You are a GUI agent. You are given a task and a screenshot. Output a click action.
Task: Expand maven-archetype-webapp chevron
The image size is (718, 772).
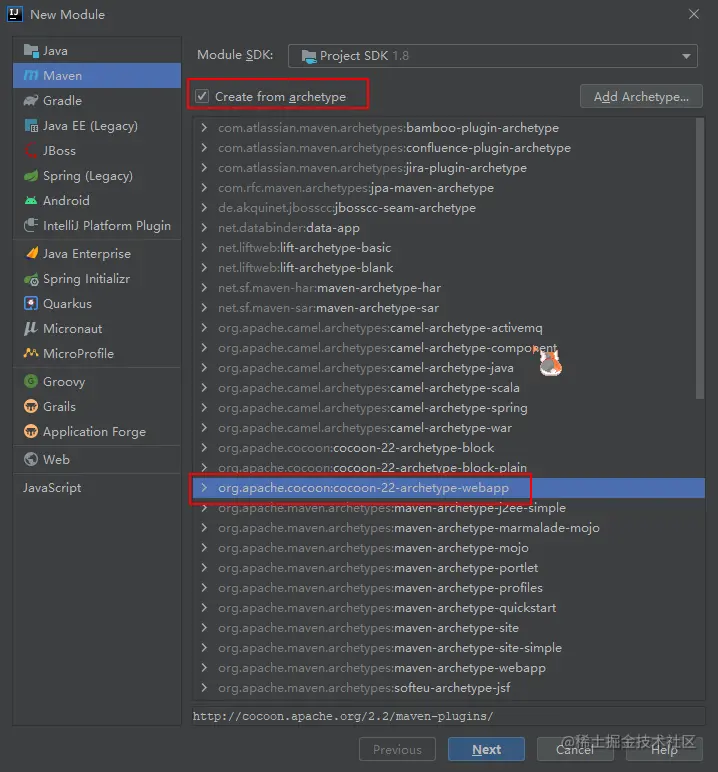[x=204, y=668]
